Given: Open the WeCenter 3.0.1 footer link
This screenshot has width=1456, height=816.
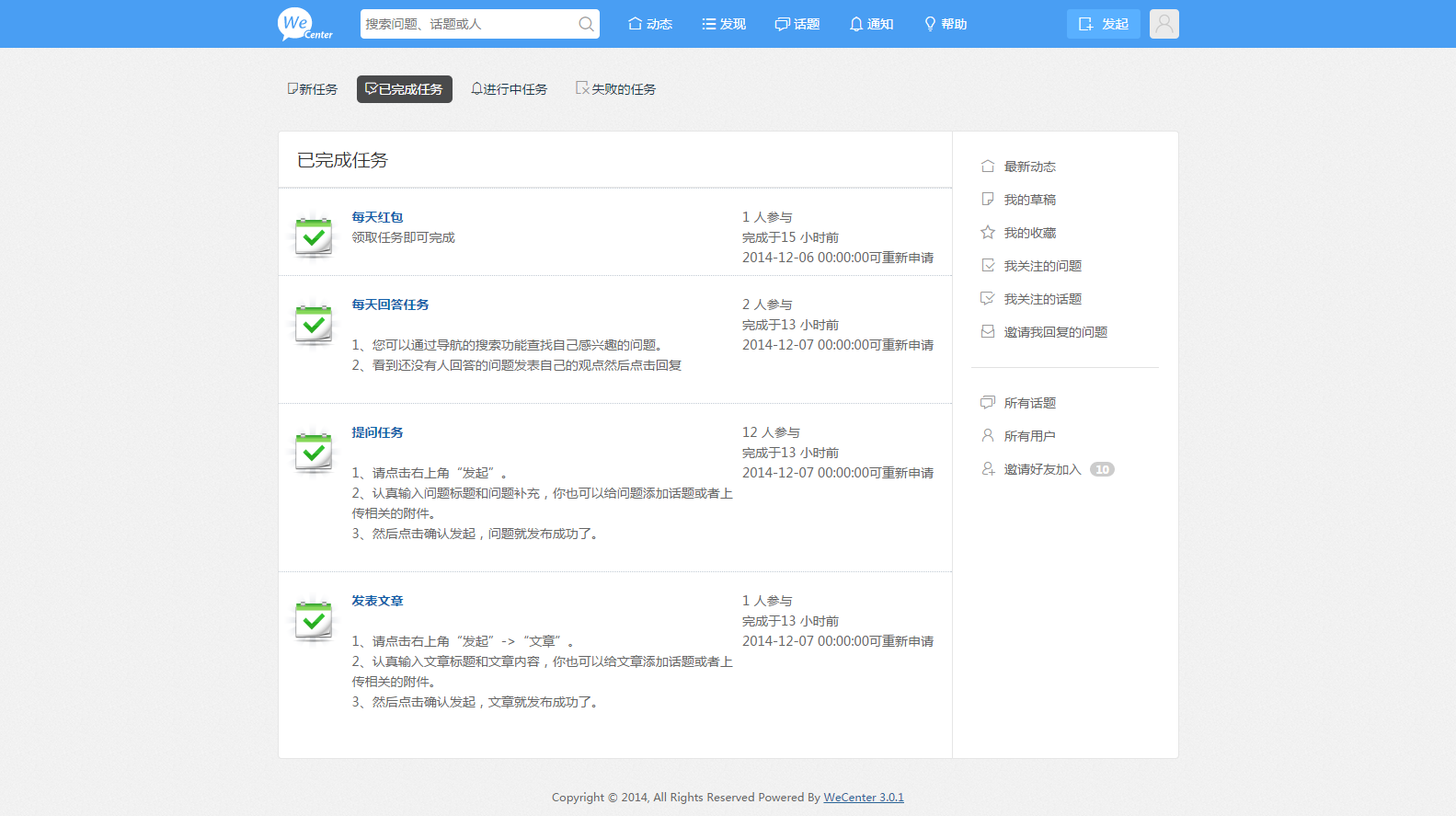Looking at the screenshot, I should (864, 798).
